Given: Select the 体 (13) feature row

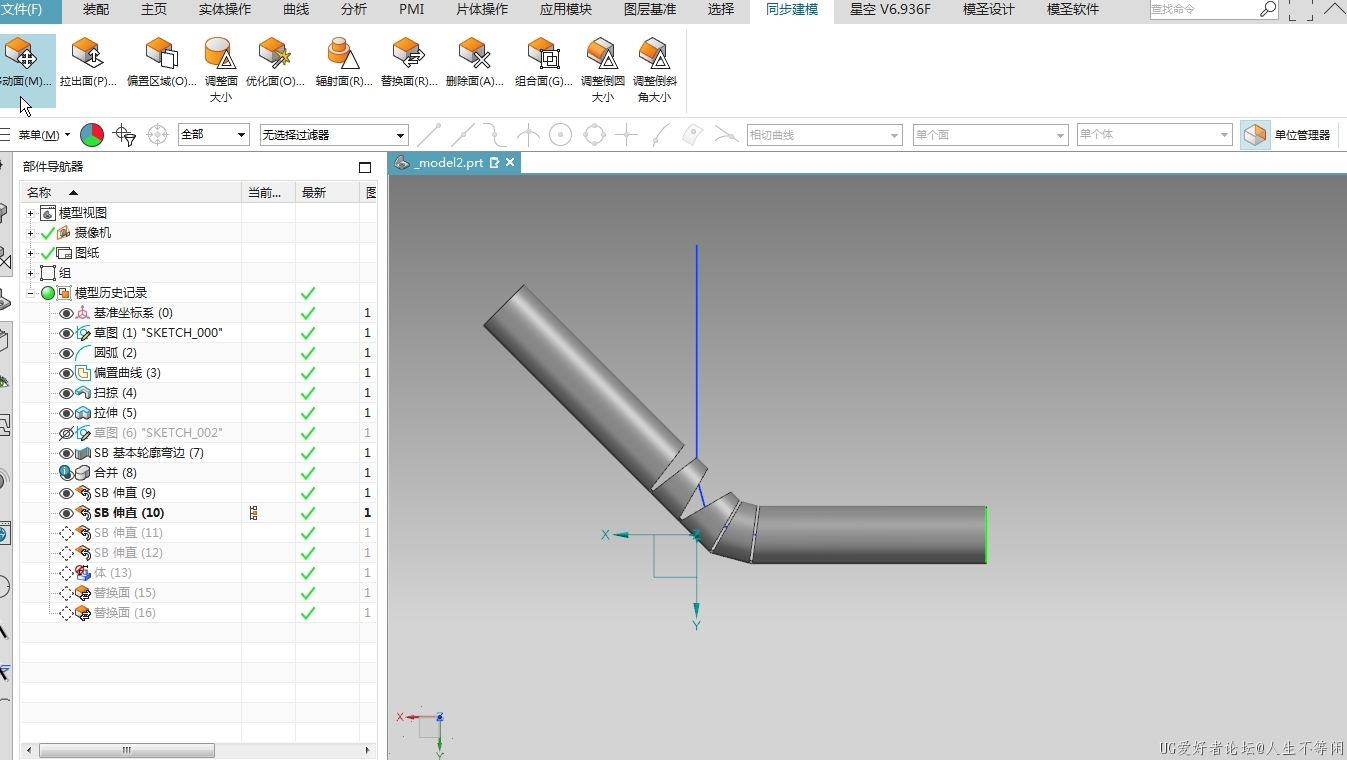Looking at the screenshot, I should [x=198, y=573].
